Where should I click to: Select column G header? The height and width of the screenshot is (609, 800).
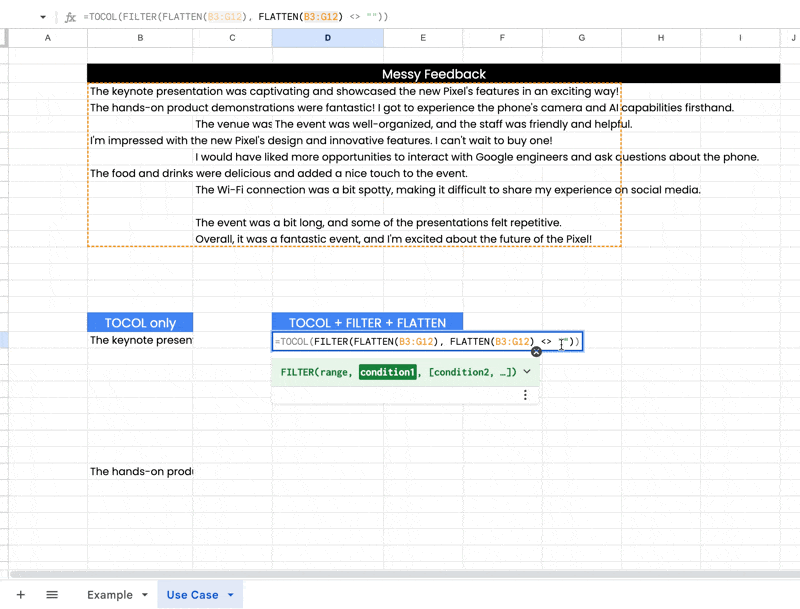click(x=582, y=38)
